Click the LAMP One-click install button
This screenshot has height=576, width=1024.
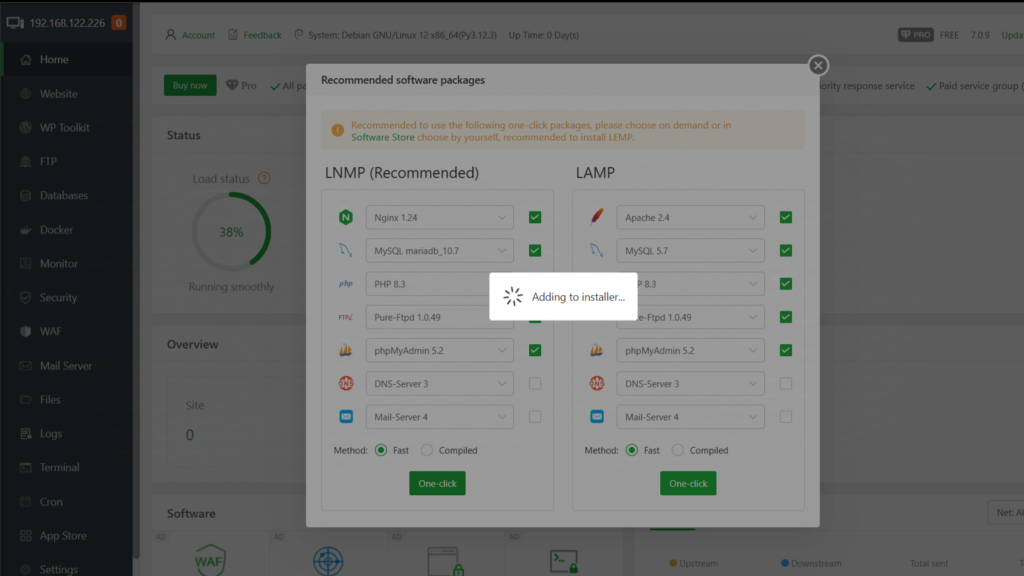[x=688, y=483]
